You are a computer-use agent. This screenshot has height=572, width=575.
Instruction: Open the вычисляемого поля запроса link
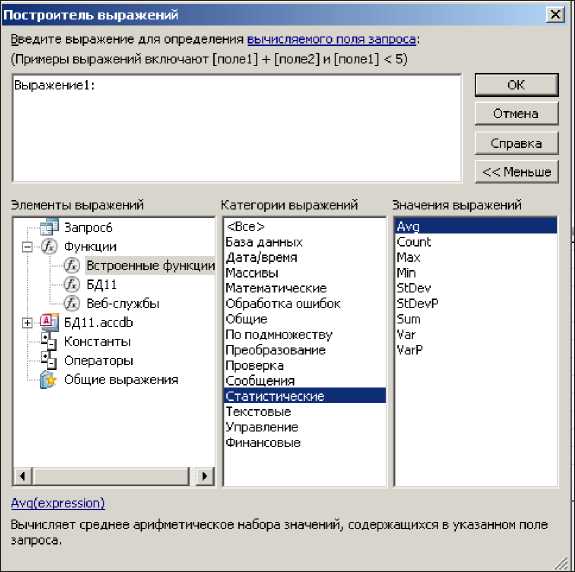point(332,39)
